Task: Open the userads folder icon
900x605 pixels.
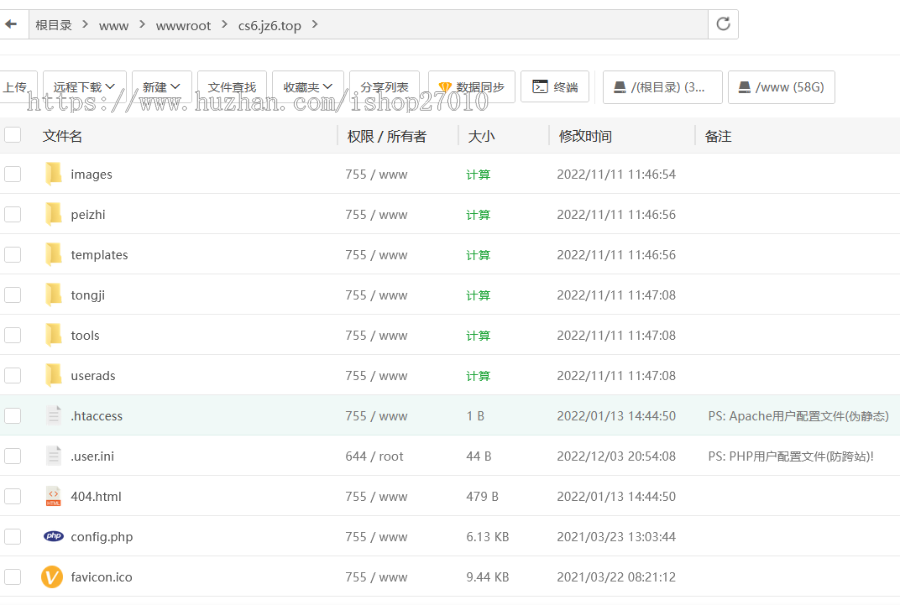Action: tap(53, 375)
